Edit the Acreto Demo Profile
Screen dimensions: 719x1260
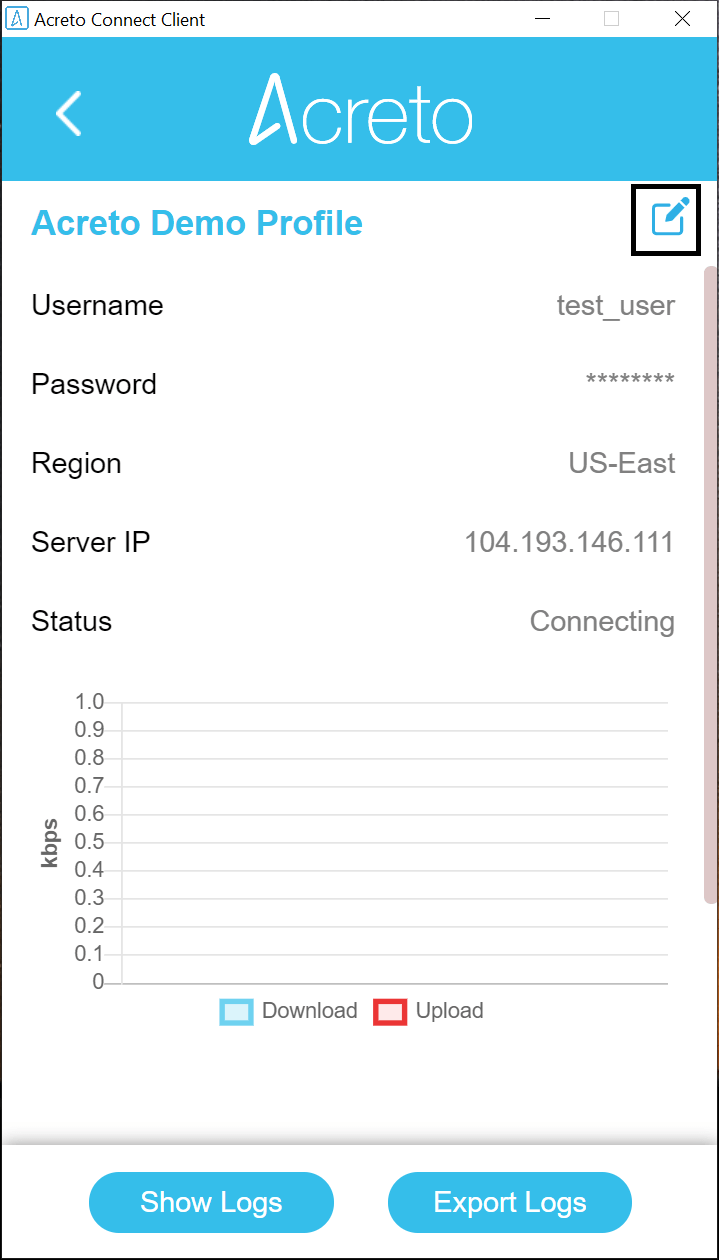[x=670, y=218]
